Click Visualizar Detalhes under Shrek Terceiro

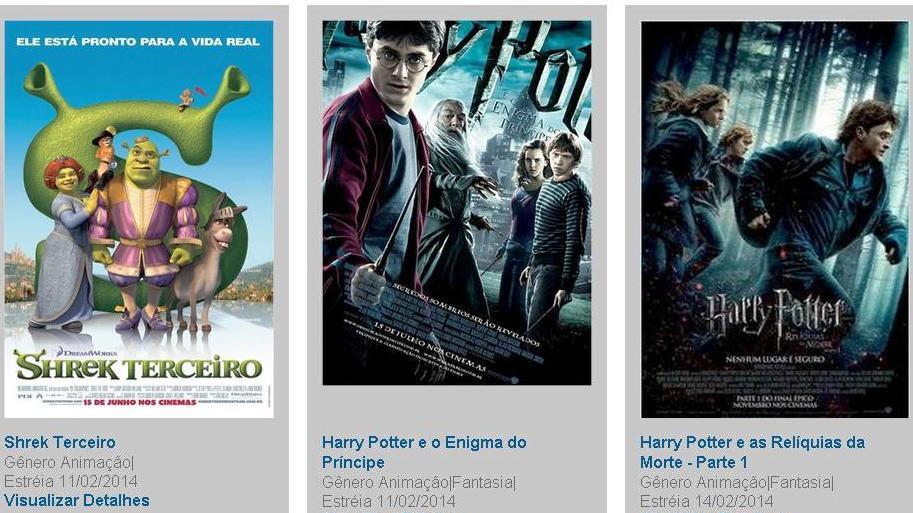tap(77, 500)
